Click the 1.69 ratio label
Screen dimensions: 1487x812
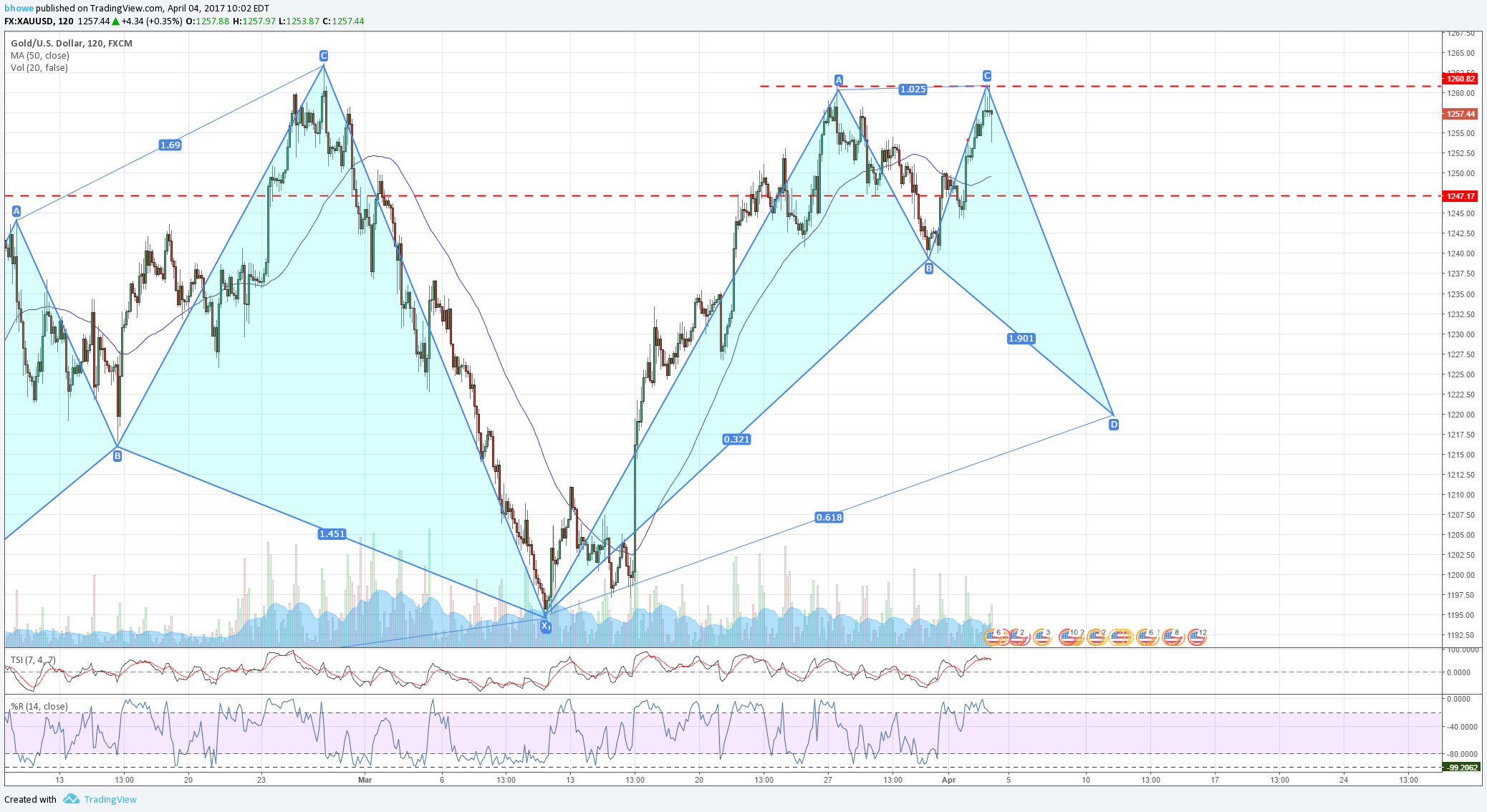point(170,145)
